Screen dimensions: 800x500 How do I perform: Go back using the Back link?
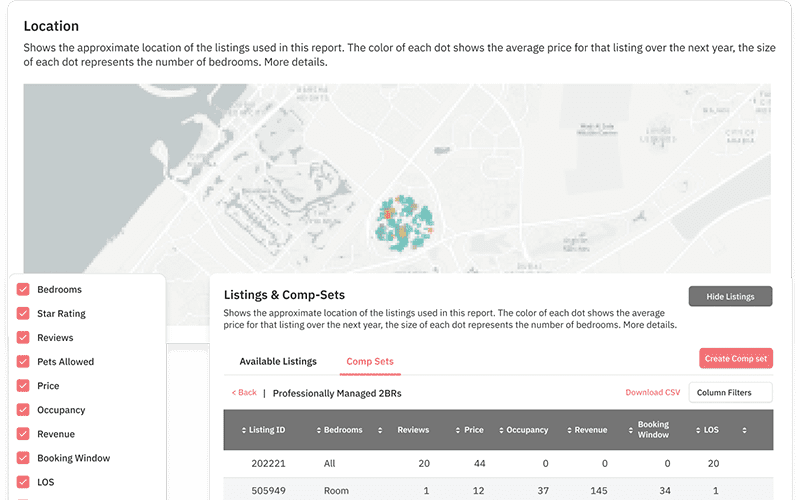pos(244,393)
